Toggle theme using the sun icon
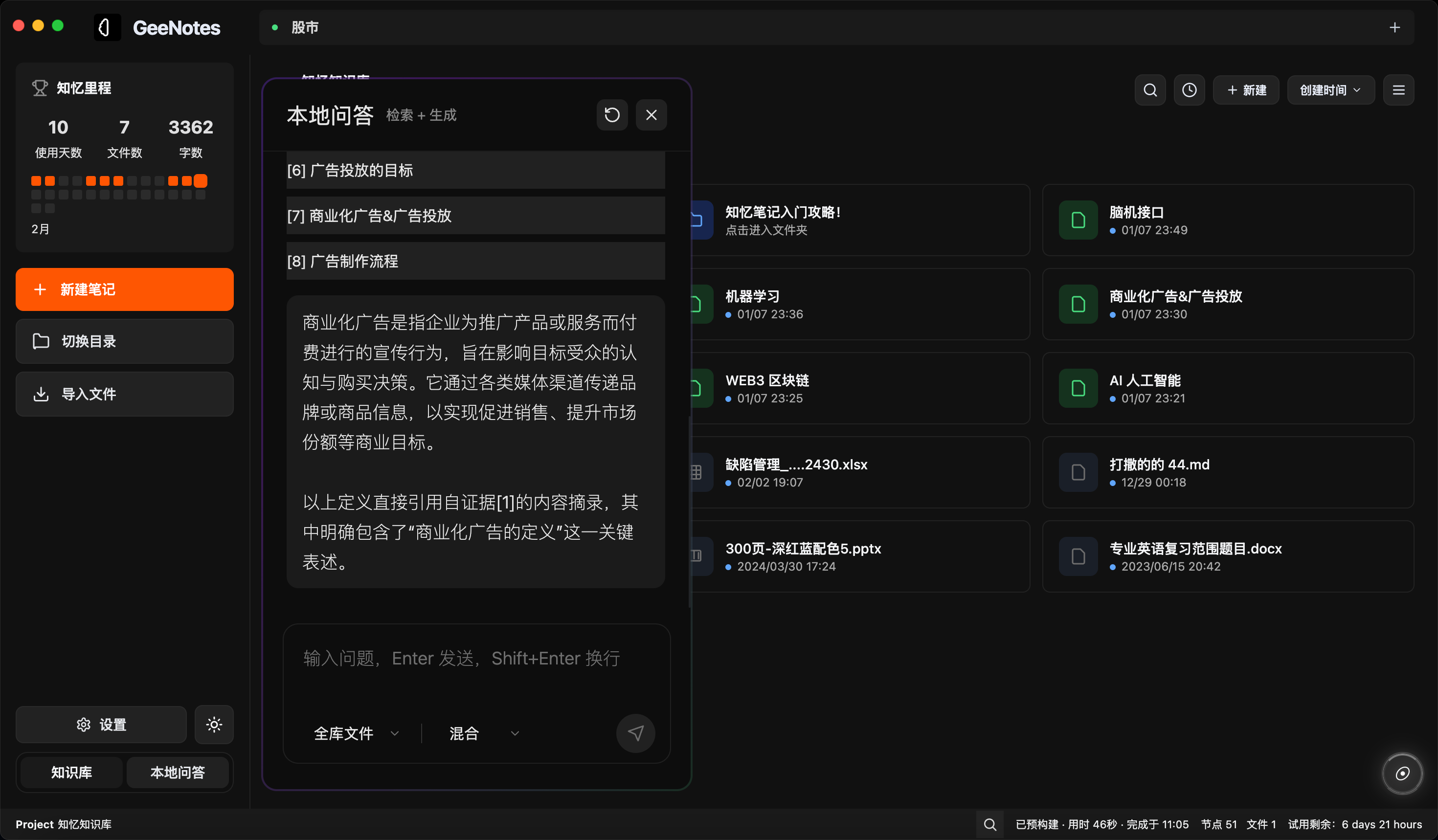Screen dimensions: 1438x840 click(213, 724)
